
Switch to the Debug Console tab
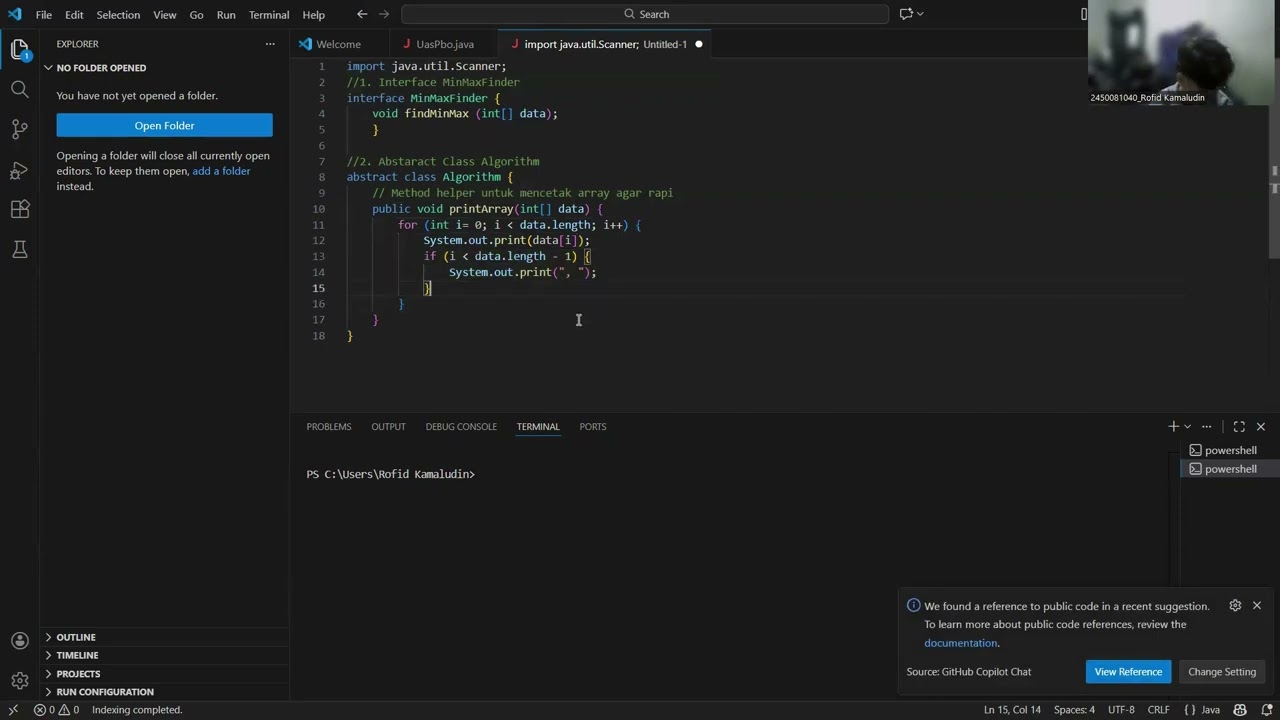(x=461, y=427)
